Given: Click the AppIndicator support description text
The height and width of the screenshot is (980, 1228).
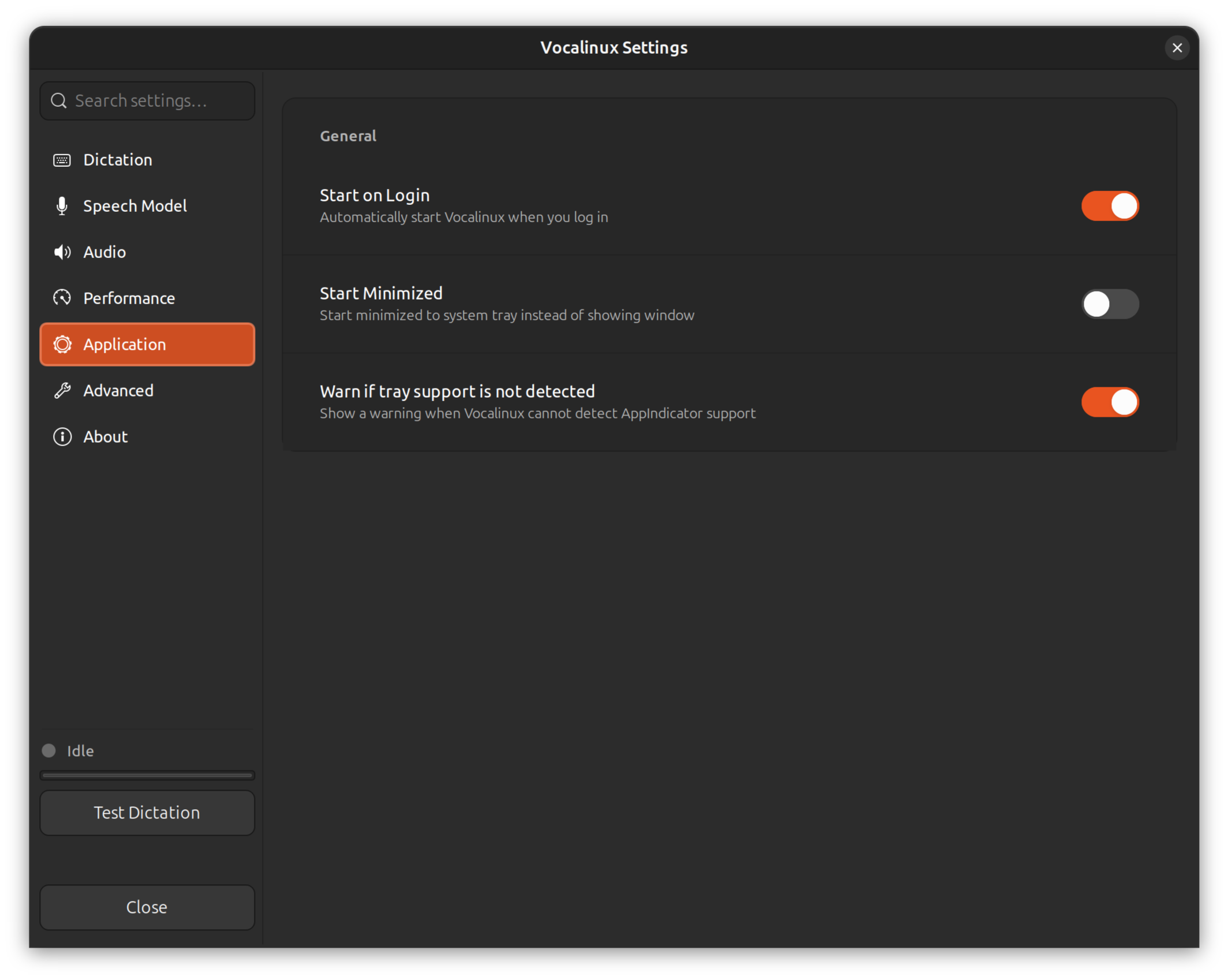Looking at the screenshot, I should [538, 413].
